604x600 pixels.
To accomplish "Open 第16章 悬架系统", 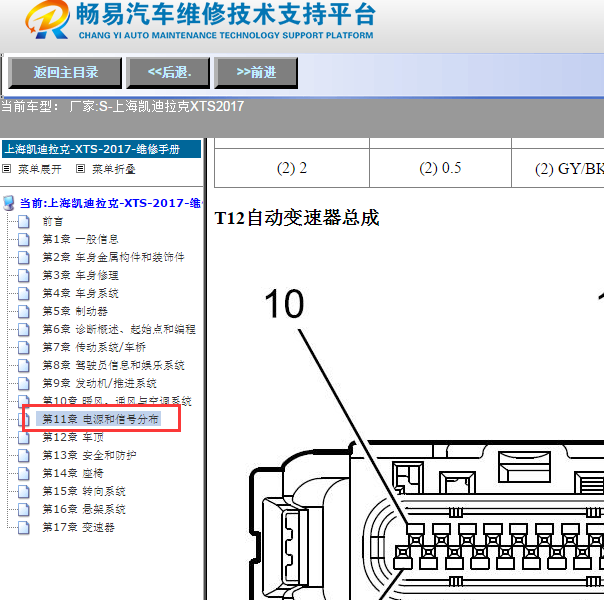I will pos(84,509).
